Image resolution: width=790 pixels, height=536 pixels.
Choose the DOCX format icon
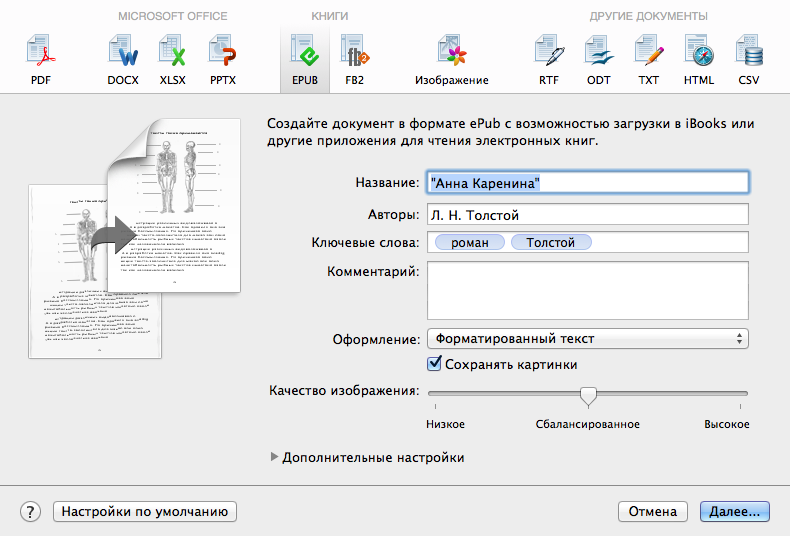pos(122,58)
